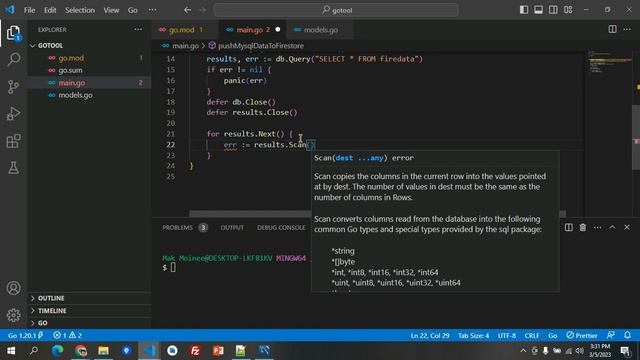Kill terminal with trash icon
The image size is (640, 360).
[x=583, y=227]
